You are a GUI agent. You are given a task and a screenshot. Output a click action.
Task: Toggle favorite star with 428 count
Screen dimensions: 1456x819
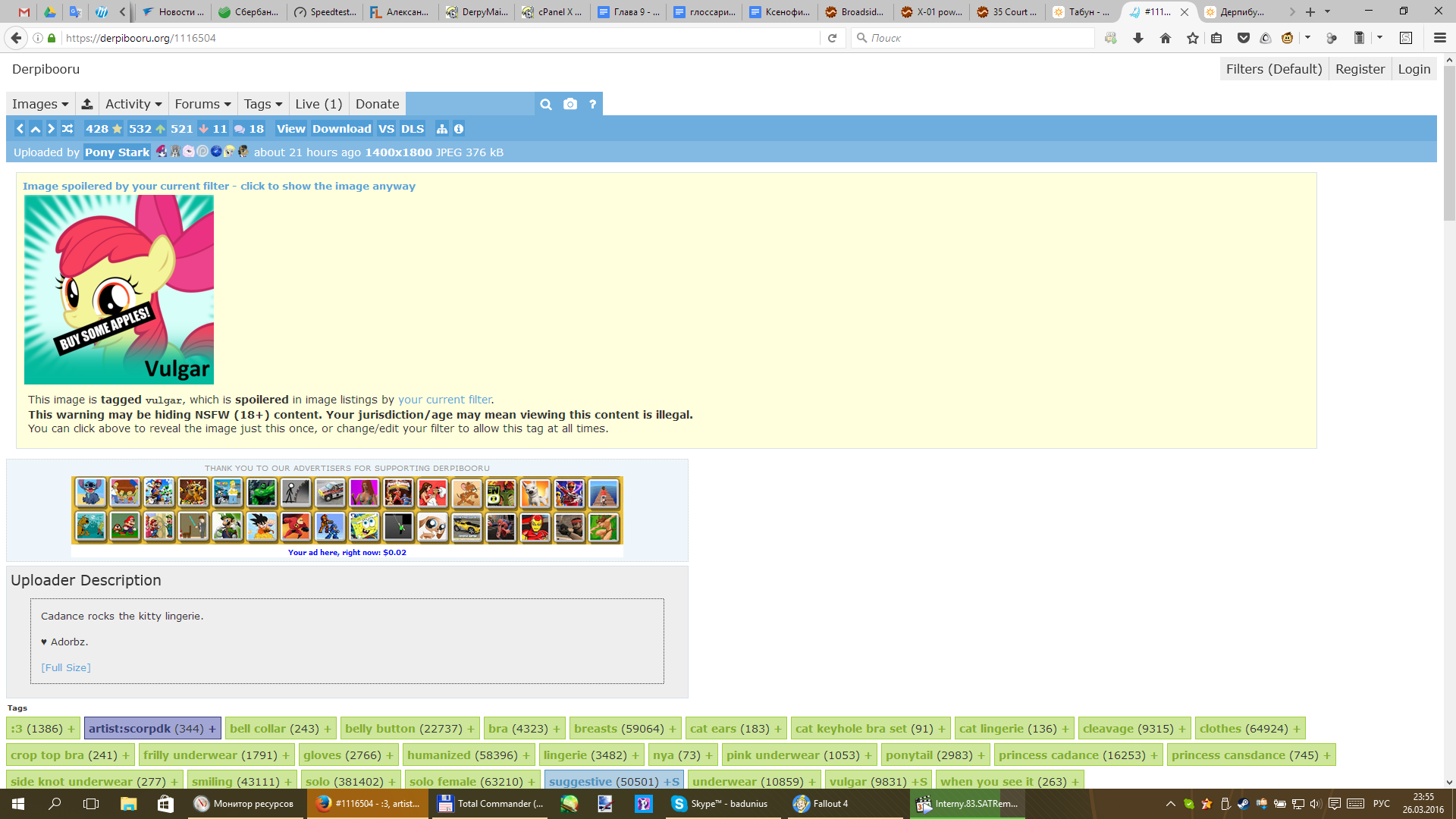tap(117, 129)
